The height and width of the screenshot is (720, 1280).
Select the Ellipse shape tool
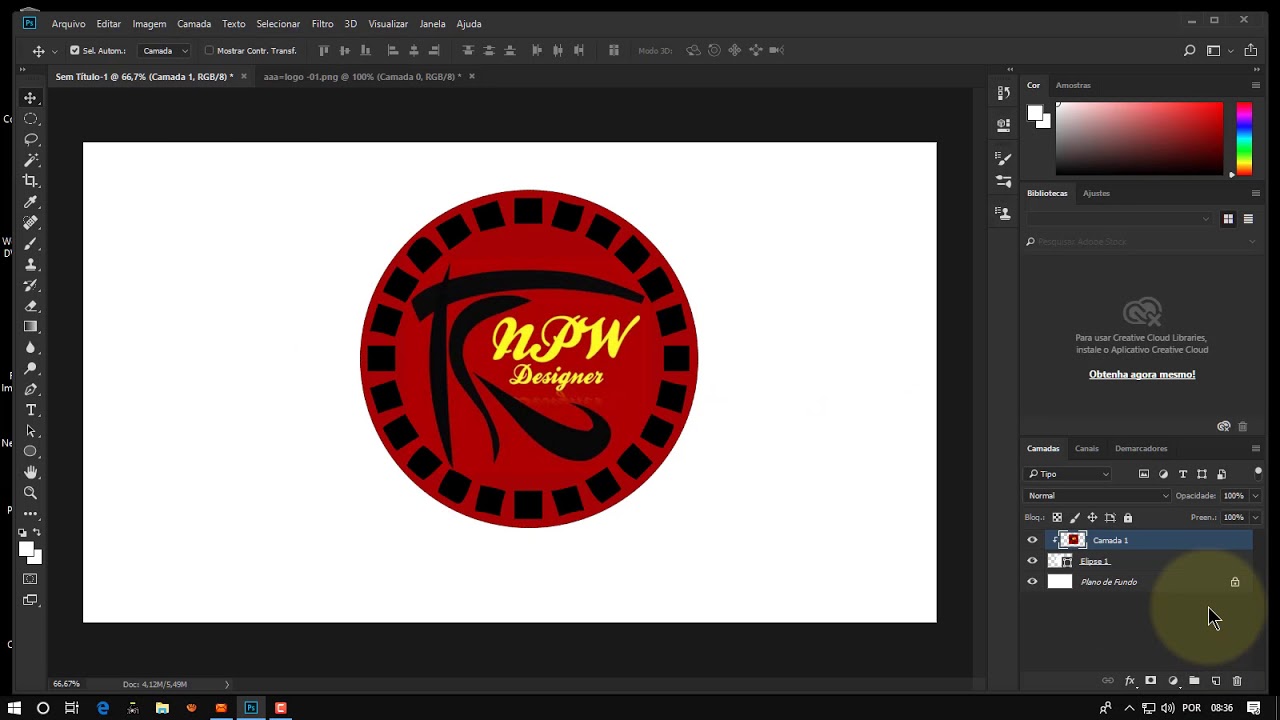(x=30, y=452)
